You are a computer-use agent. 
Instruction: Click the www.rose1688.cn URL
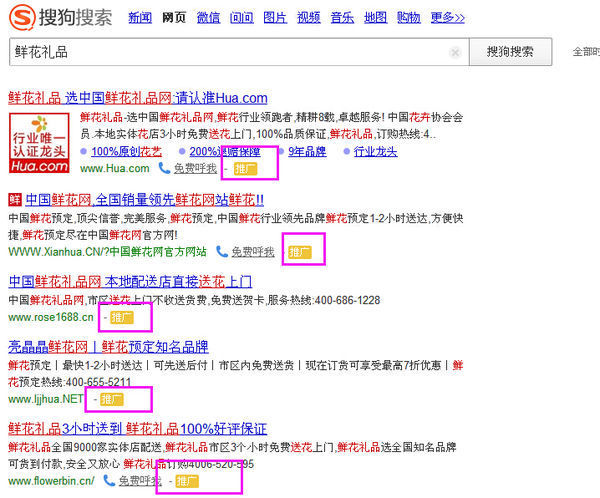[x=51, y=317]
